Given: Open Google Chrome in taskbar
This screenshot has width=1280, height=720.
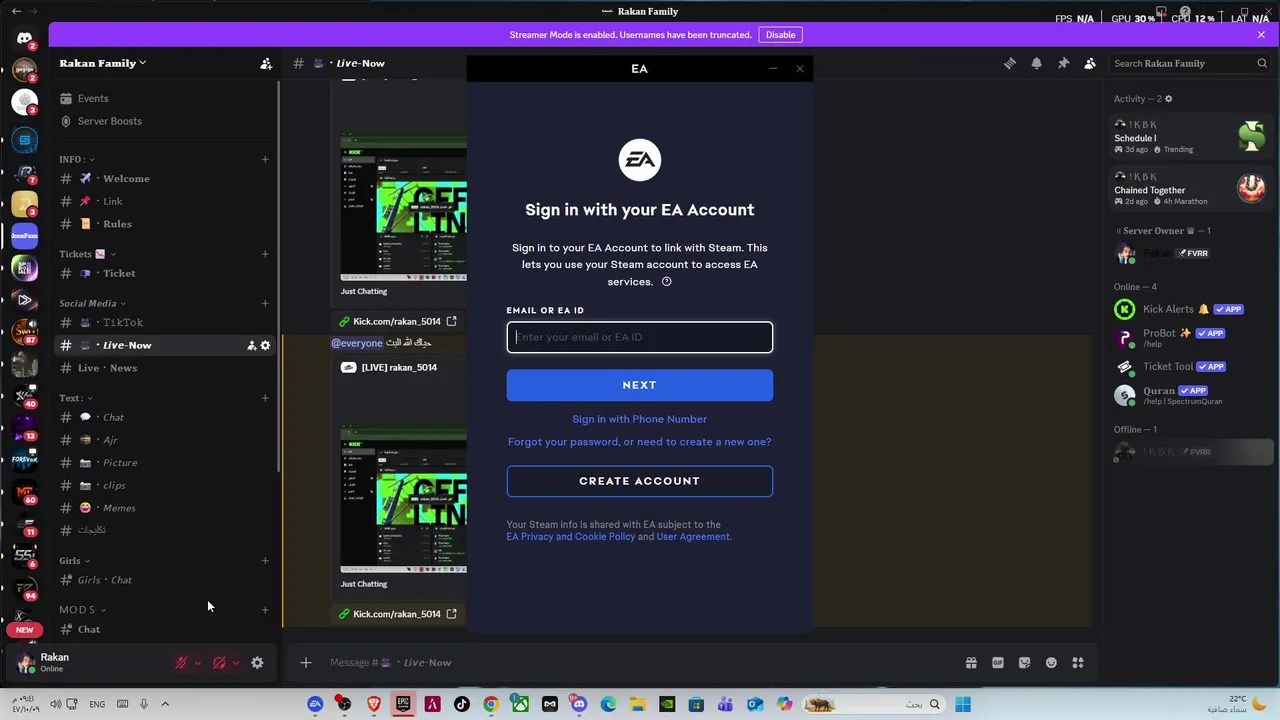Looking at the screenshot, I should 491,704.
